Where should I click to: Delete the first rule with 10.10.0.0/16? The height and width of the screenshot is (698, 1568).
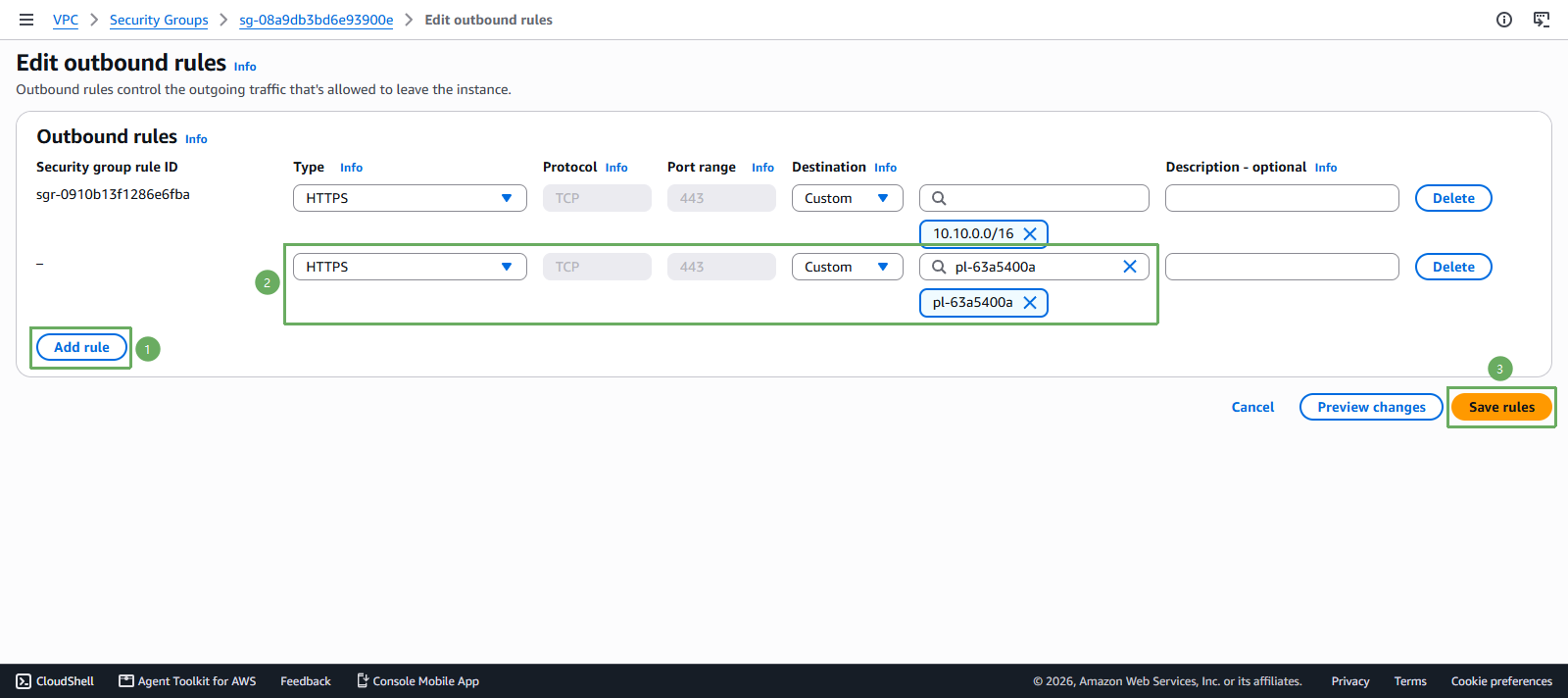click(1453, 198)
